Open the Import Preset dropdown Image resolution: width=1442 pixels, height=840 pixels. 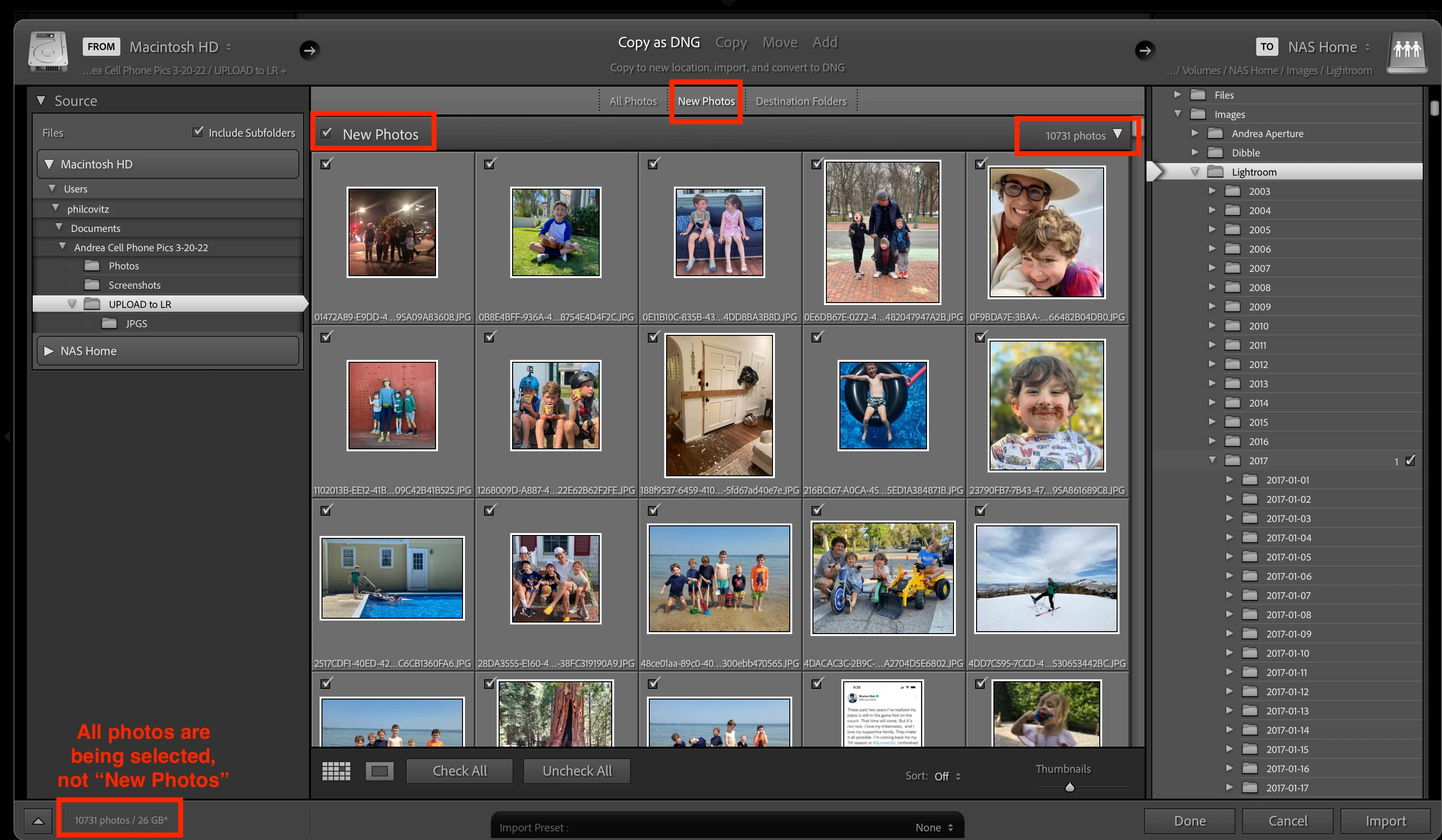[933, 827]
